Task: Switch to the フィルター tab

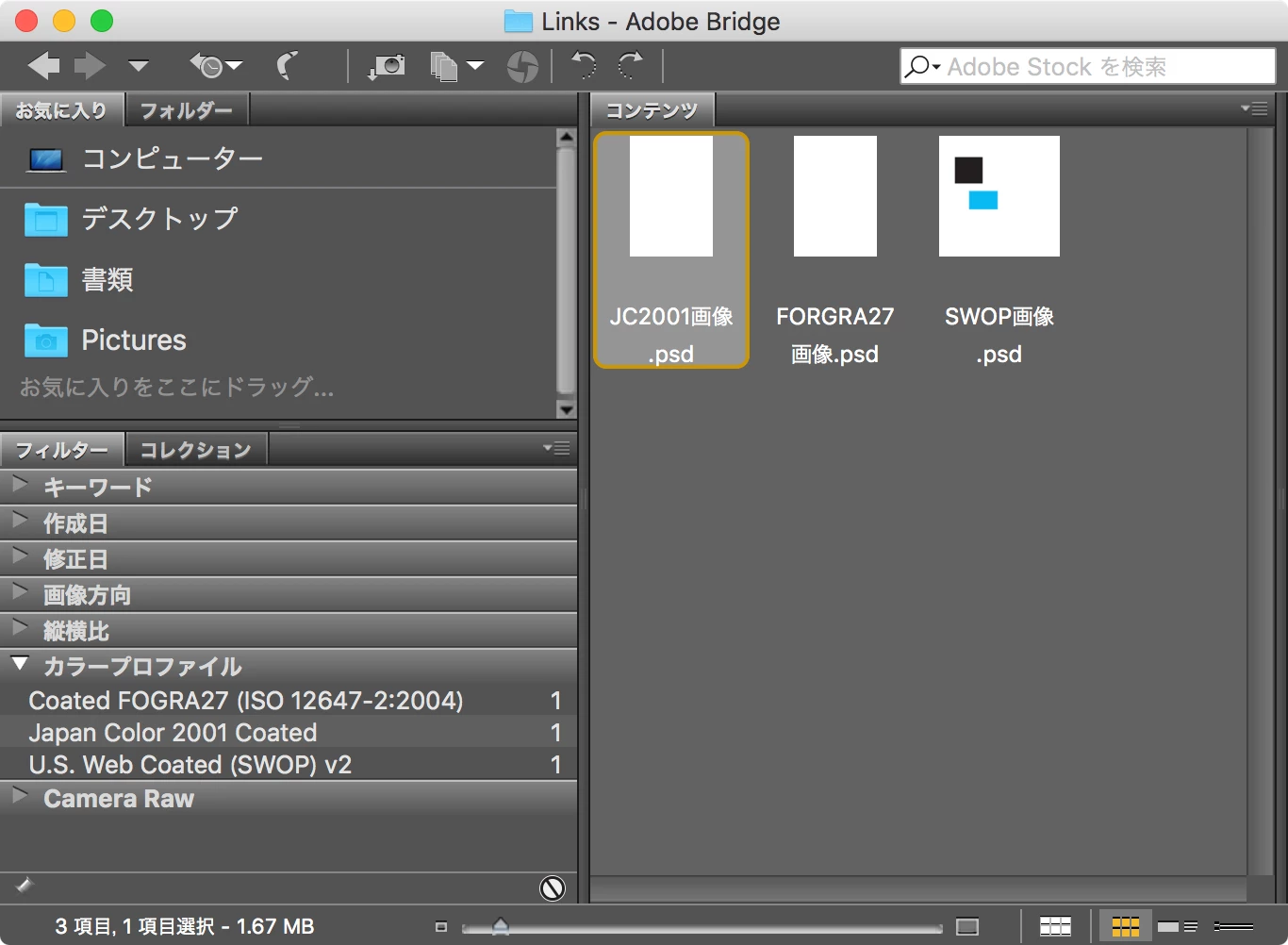Action: point(61,450)
